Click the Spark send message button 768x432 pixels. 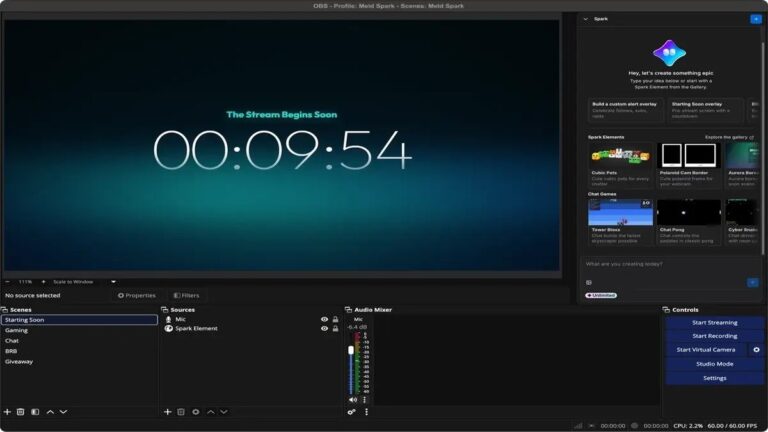[753, 282]
